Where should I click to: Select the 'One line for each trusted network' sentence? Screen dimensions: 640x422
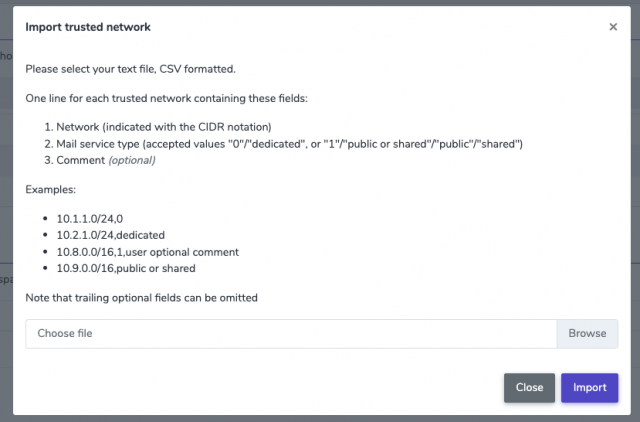click(x=167, y=98)
